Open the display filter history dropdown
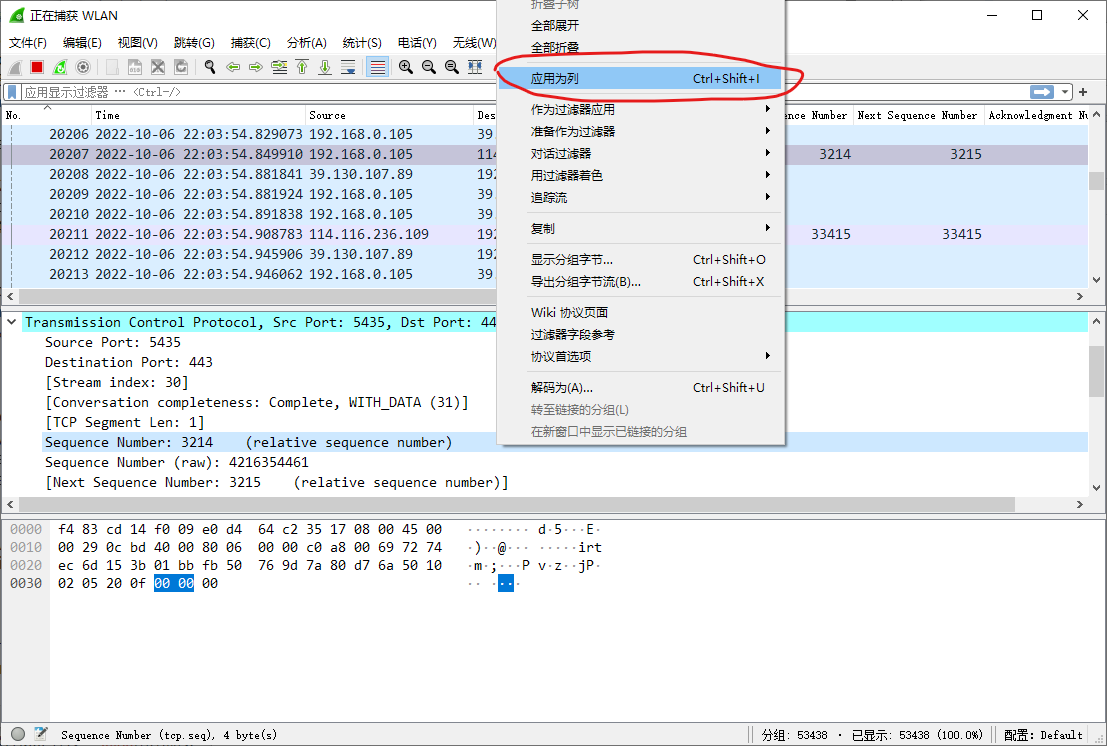The image size is (1107, 746). coord(1066,92)
